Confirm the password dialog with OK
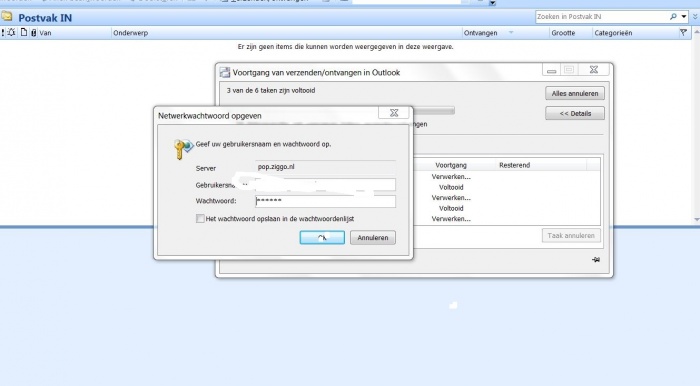Screen dimensions: 700x386 [322, 237]
